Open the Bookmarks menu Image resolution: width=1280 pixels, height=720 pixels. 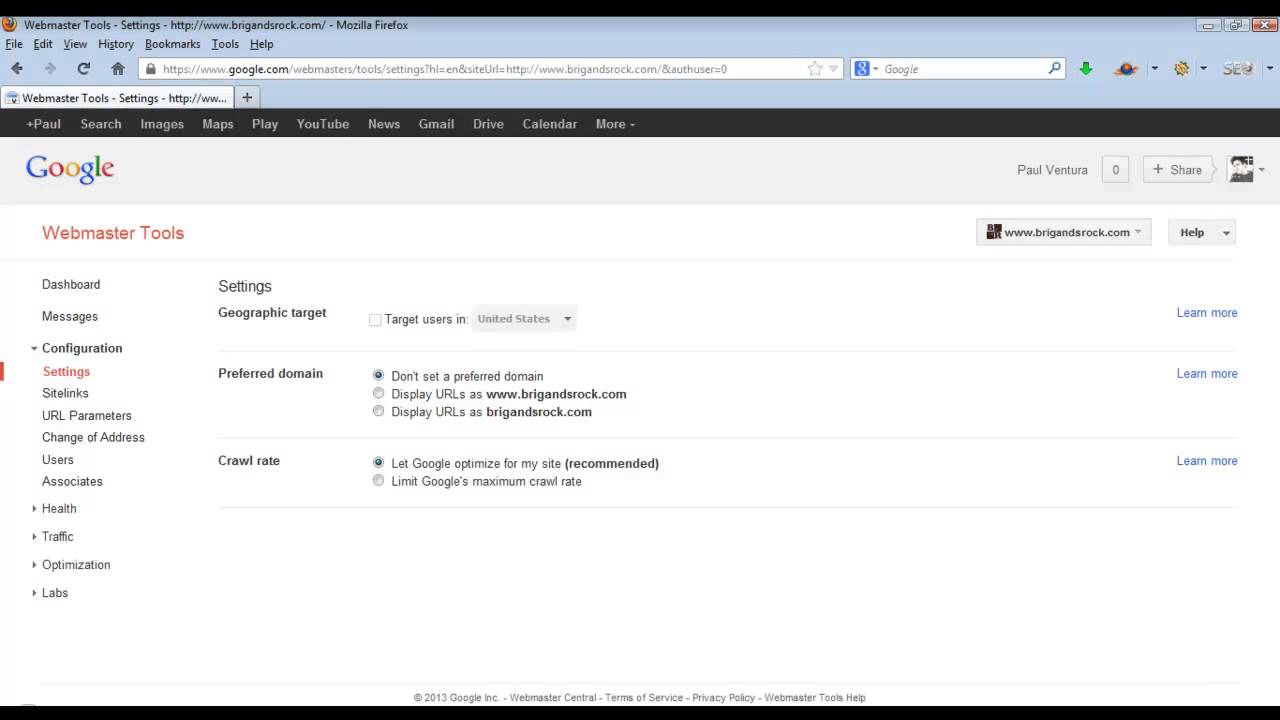tap(173, 44)
